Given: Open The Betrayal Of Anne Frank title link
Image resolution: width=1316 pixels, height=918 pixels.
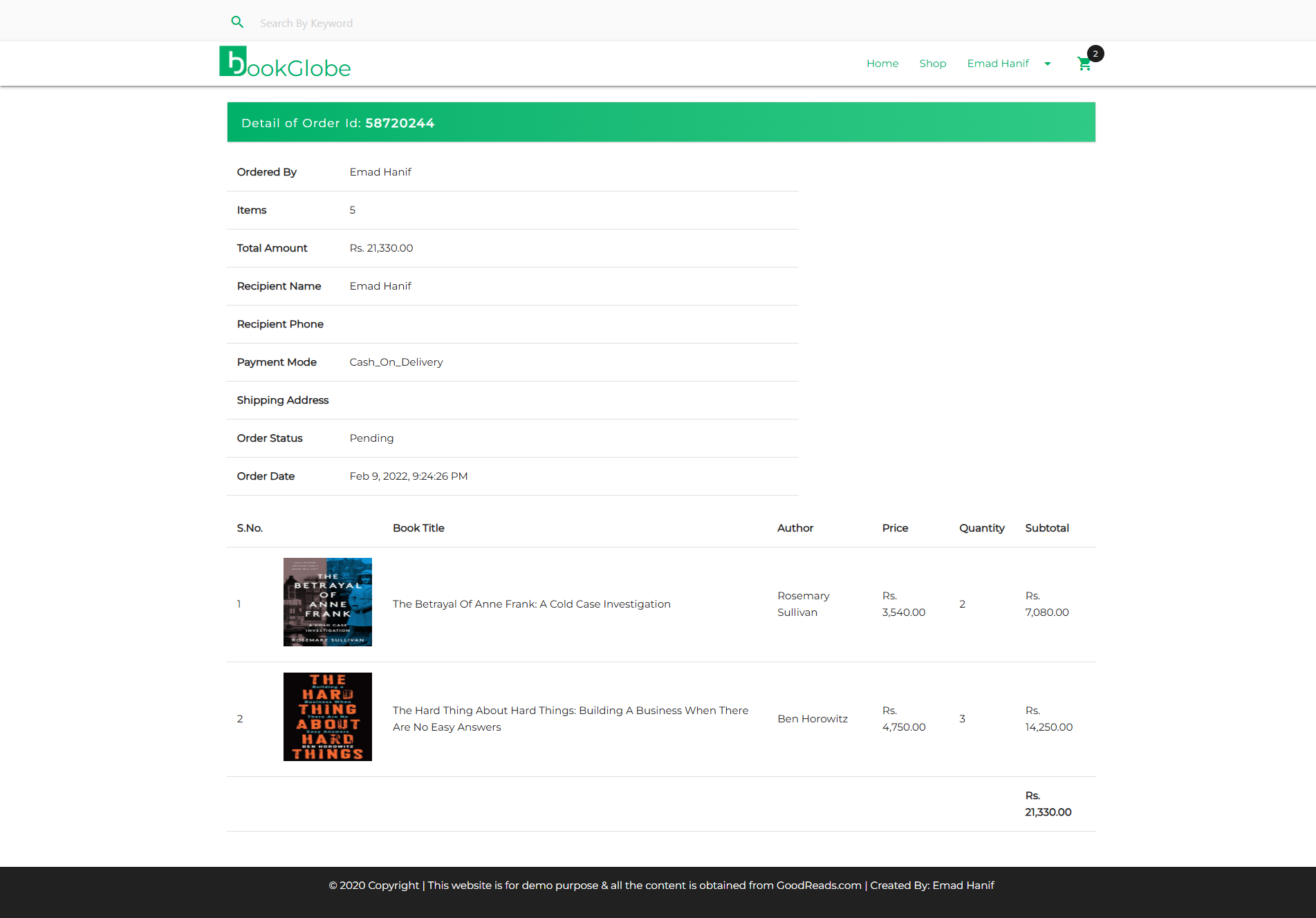Looking at the screenshot, I should pos(531,603).
